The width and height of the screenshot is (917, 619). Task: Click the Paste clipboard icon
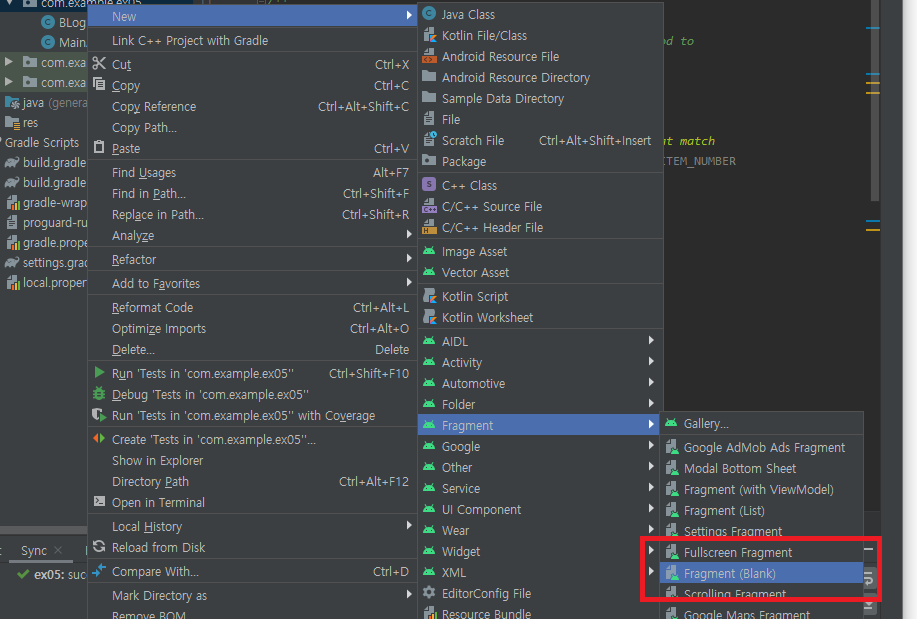tap(99, 147)
